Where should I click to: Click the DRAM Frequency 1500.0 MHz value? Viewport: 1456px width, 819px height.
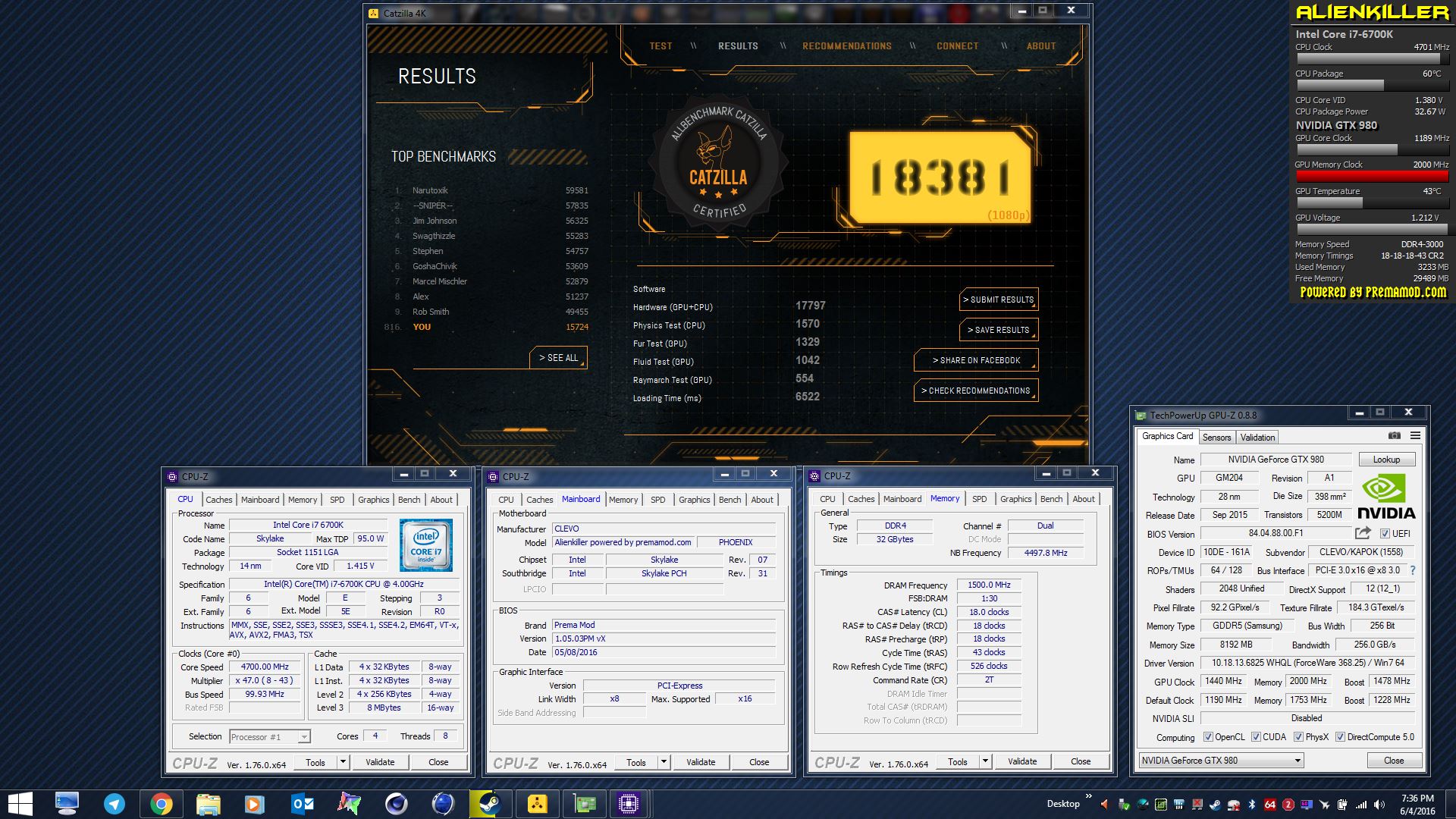pos(989,585)
